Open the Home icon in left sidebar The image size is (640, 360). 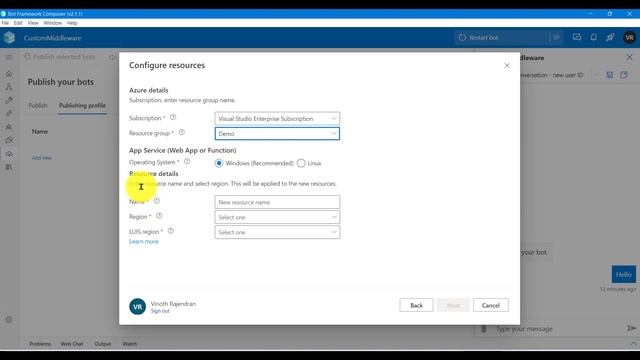(x=9, y=74)
